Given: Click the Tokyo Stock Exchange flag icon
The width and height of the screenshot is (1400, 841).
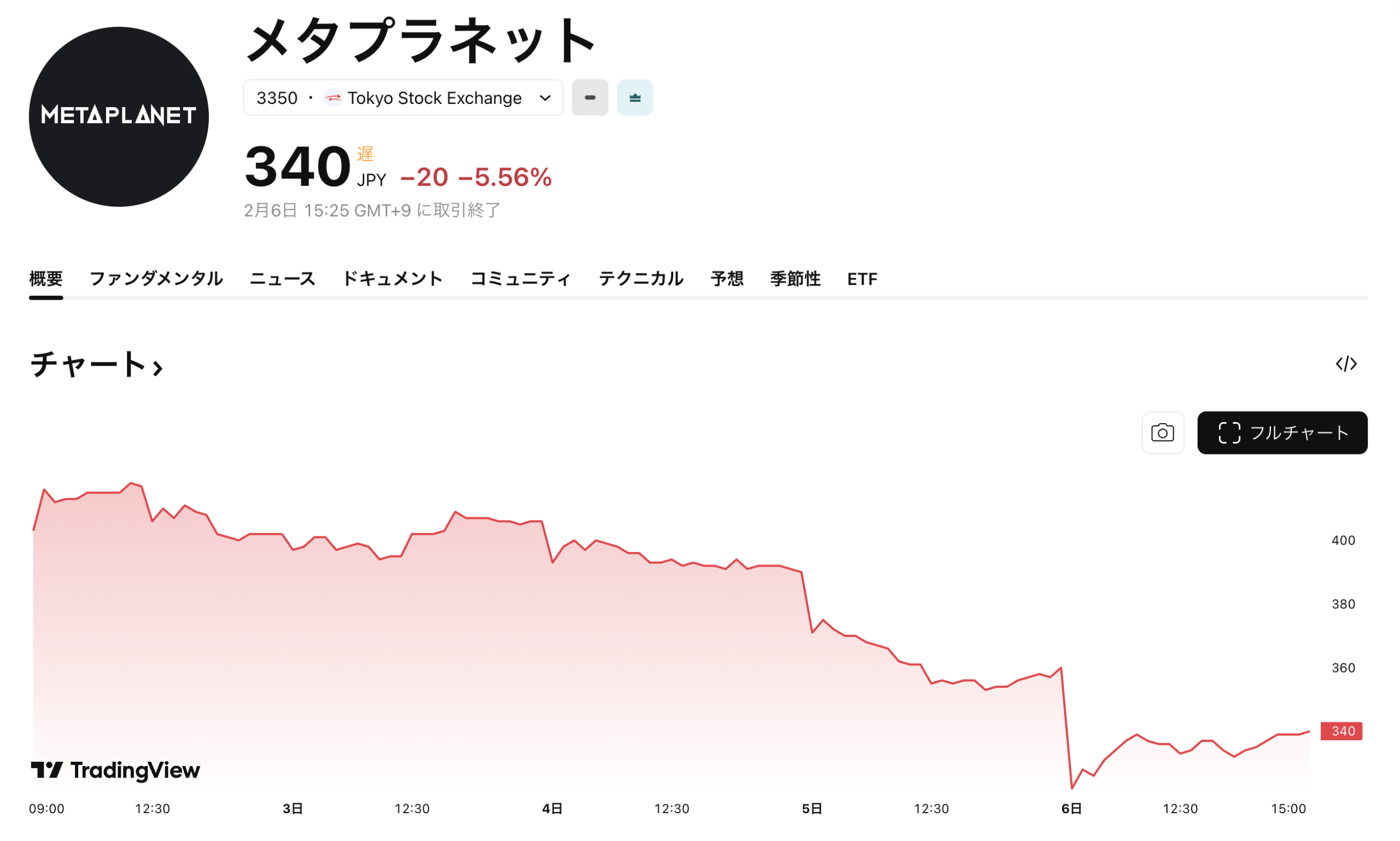Looking at the screenshot, I should click(x=332, y=98).
